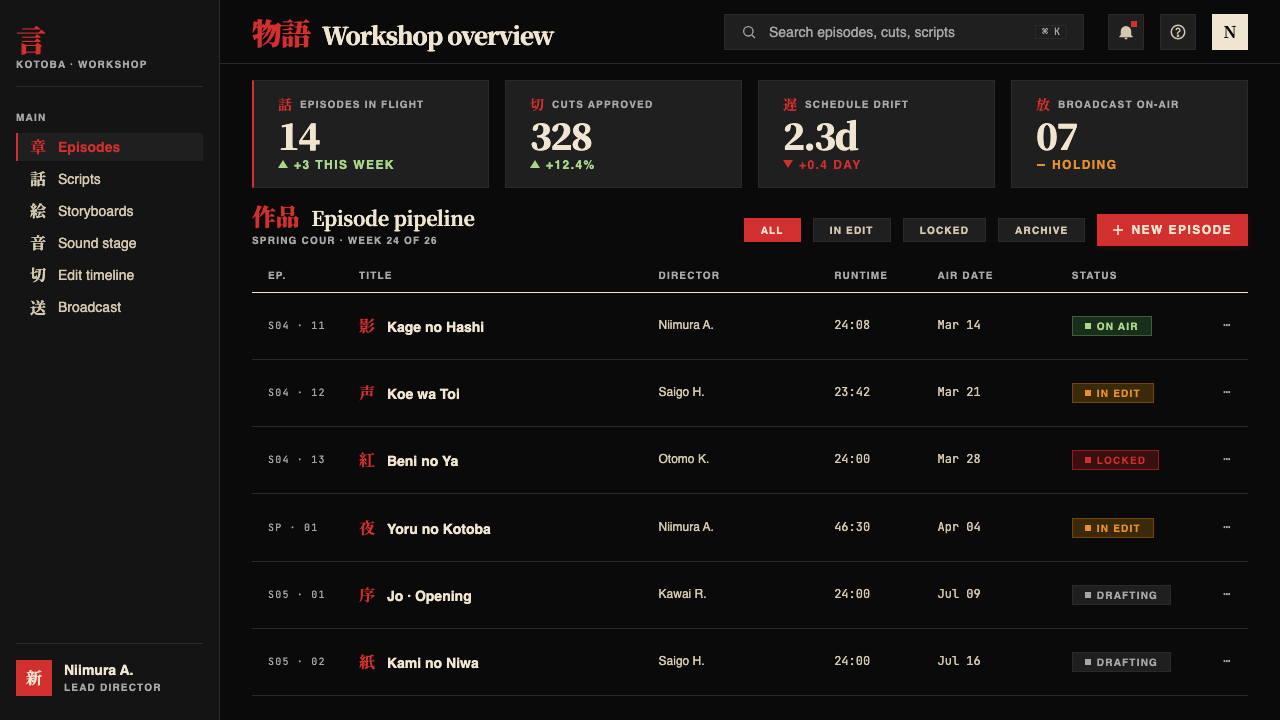
Task: Click the STATUS column header
Action: coord(1094,275)
